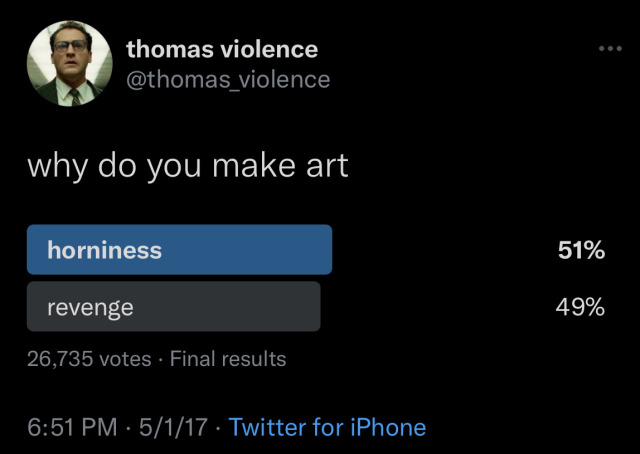This screenshot has width=640, height=454.
Task: Click the 5/1/17 tweet date
Action: [x=175, y=428]
